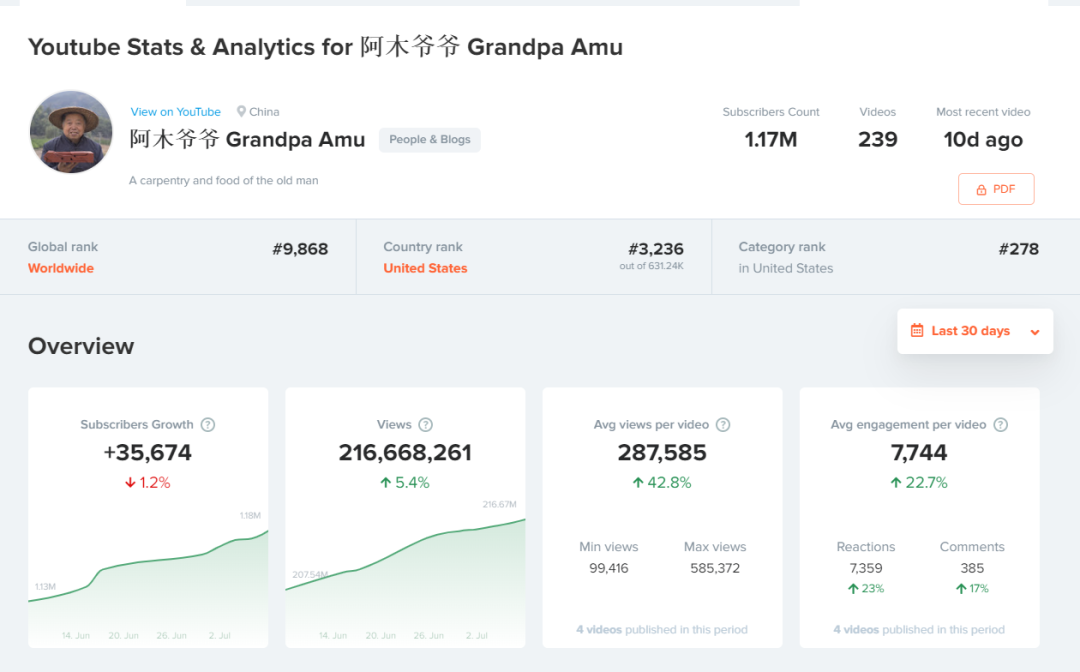Click the lock icon on the PDF button
The width and height of the screenshot is (1080, 672).
(981, 189)
